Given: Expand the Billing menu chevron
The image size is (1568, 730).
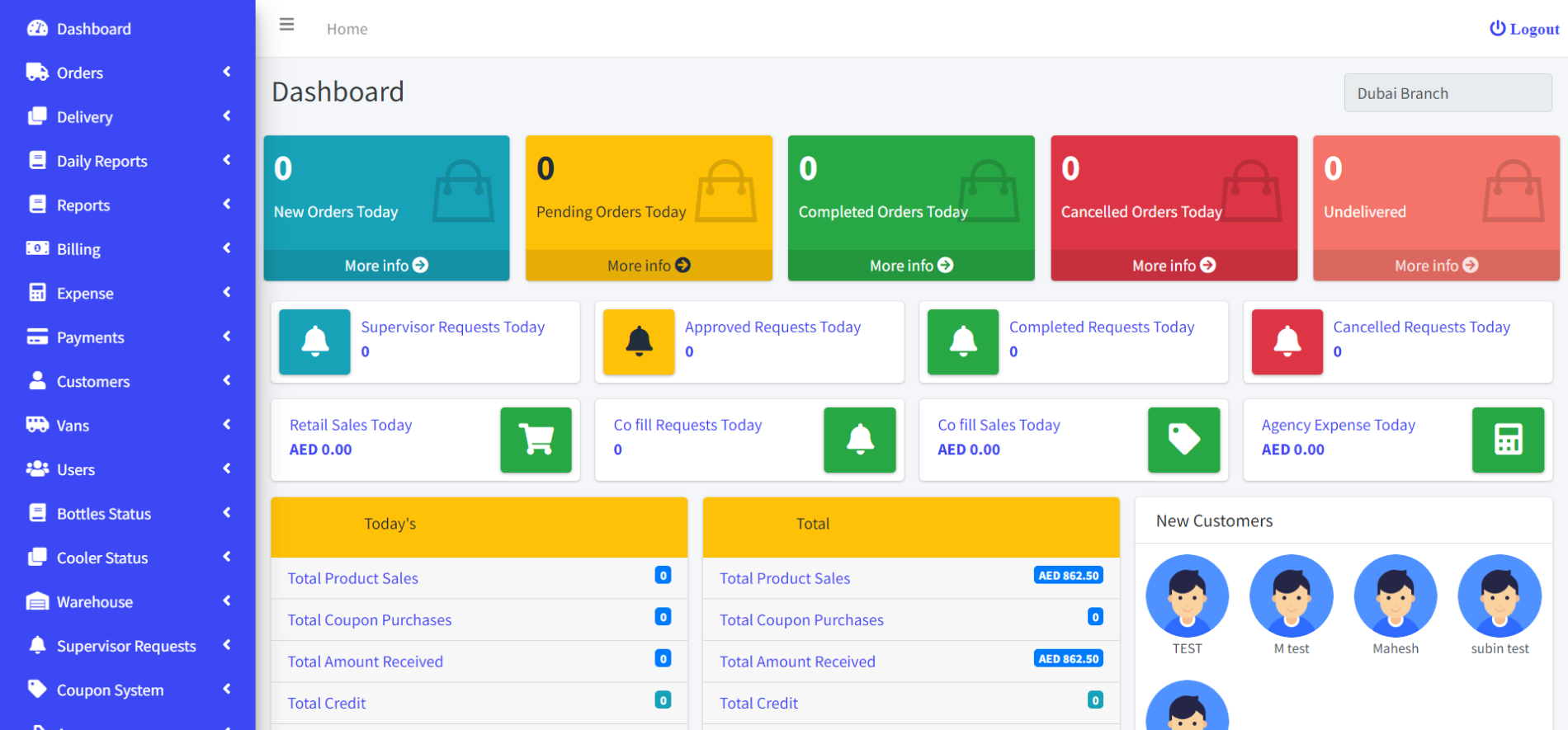Looking at the screenshot, I should coord(227,248).
